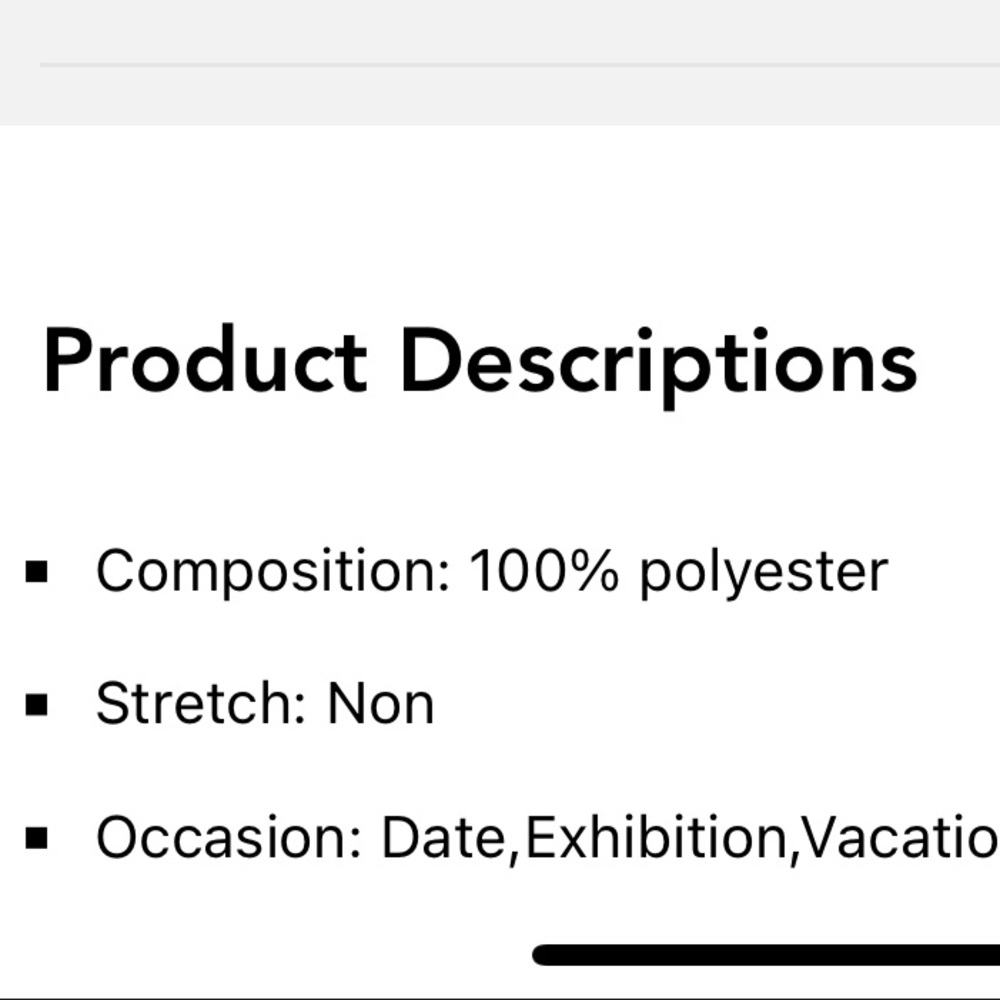Tap the home indicator bar

pyautogui.click(x=766, y=955)
